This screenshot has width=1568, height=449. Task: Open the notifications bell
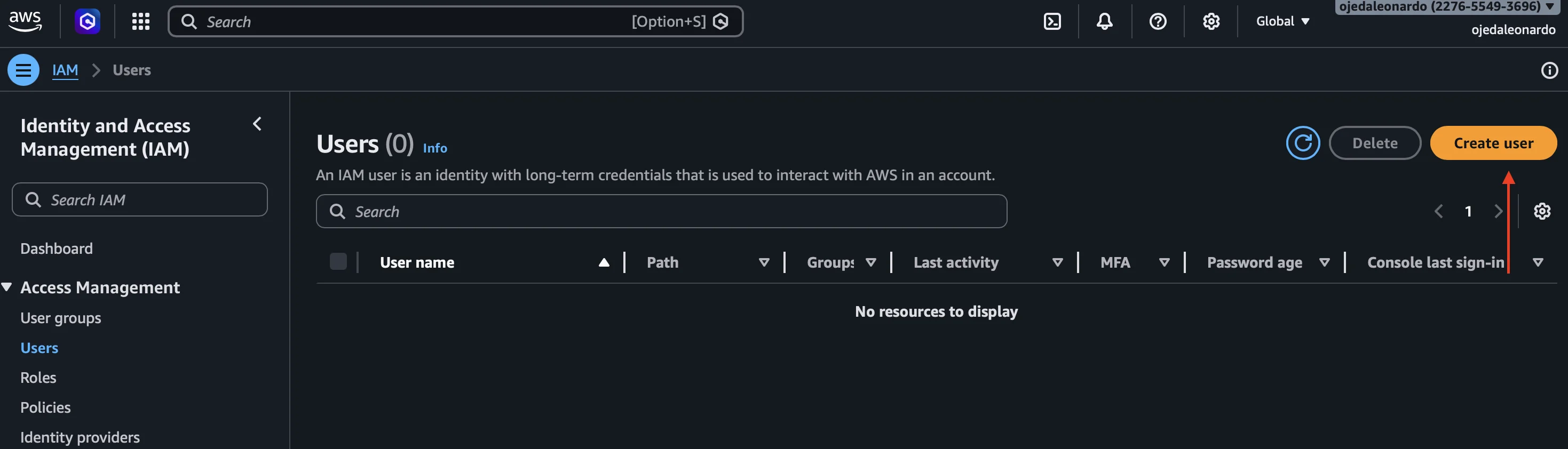tap(1104, 22)
